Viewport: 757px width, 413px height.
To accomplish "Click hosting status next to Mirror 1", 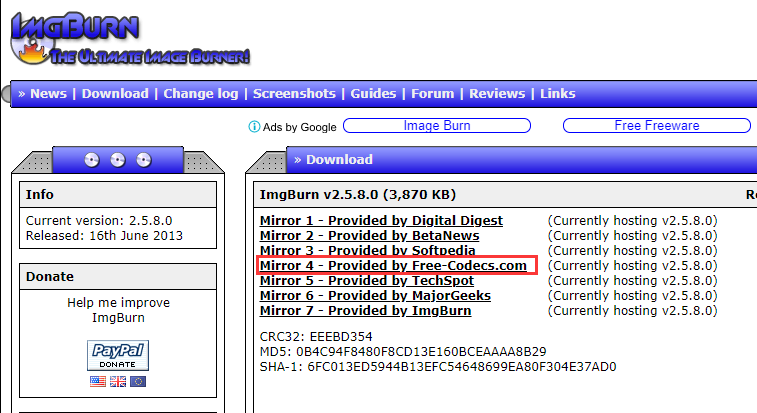I will [x=632, y=221].
